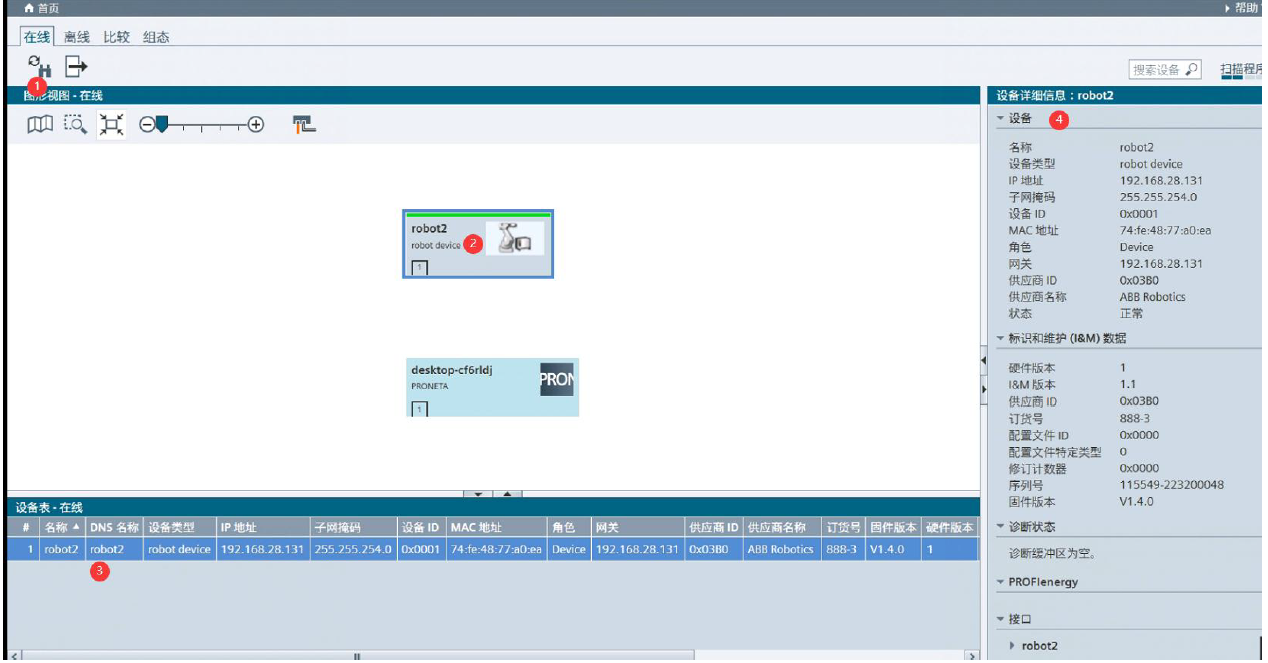Viewport: 1268px width, 663px height.
Task: Select the robot2 node title in graph
Action: [429, 229]
